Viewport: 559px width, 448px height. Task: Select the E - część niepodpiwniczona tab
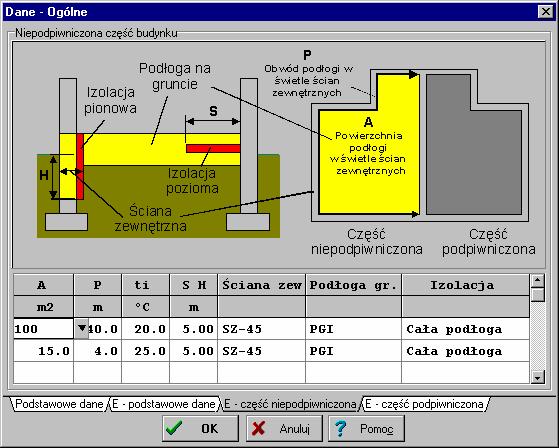tap(290, 404)
